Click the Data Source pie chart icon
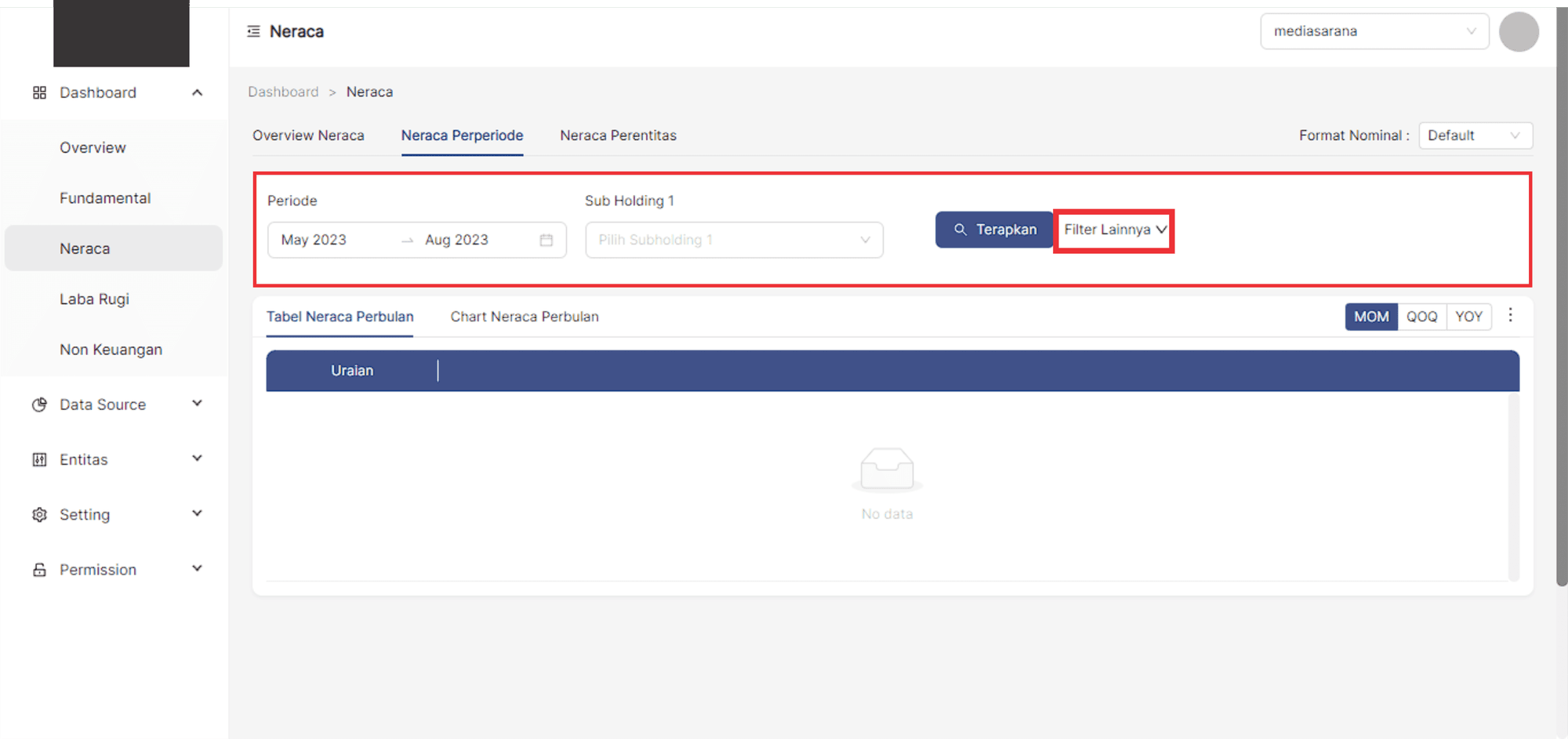 click(39, 404)
